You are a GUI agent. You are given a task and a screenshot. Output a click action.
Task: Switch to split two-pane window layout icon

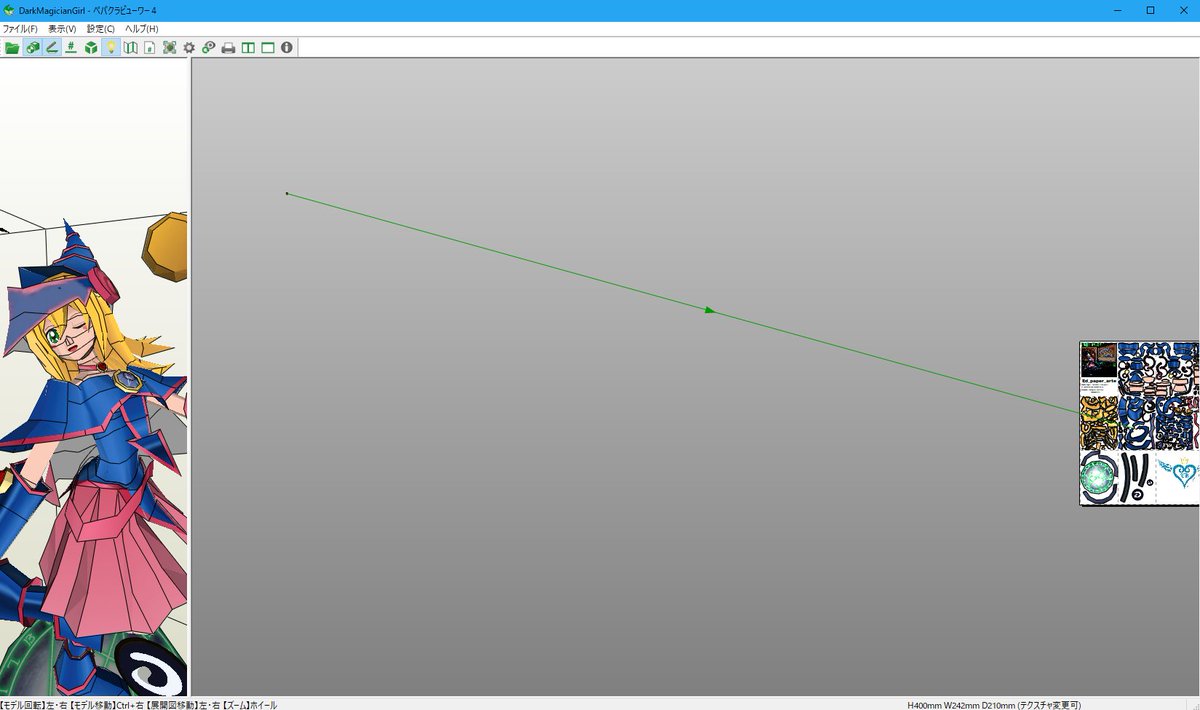point(248,47)
